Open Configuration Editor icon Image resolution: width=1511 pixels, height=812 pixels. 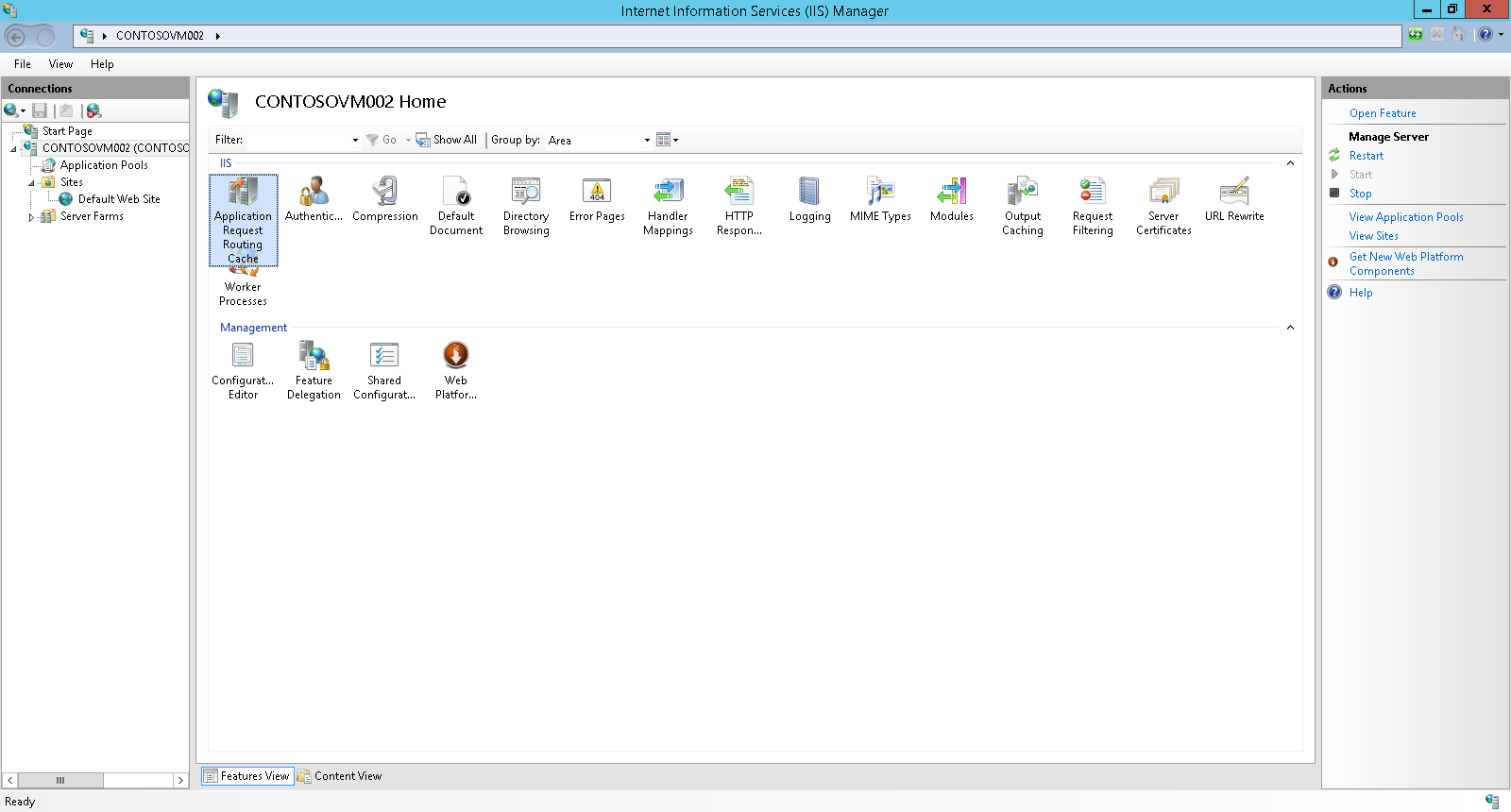pyautogui.click(x=243, y=371)
